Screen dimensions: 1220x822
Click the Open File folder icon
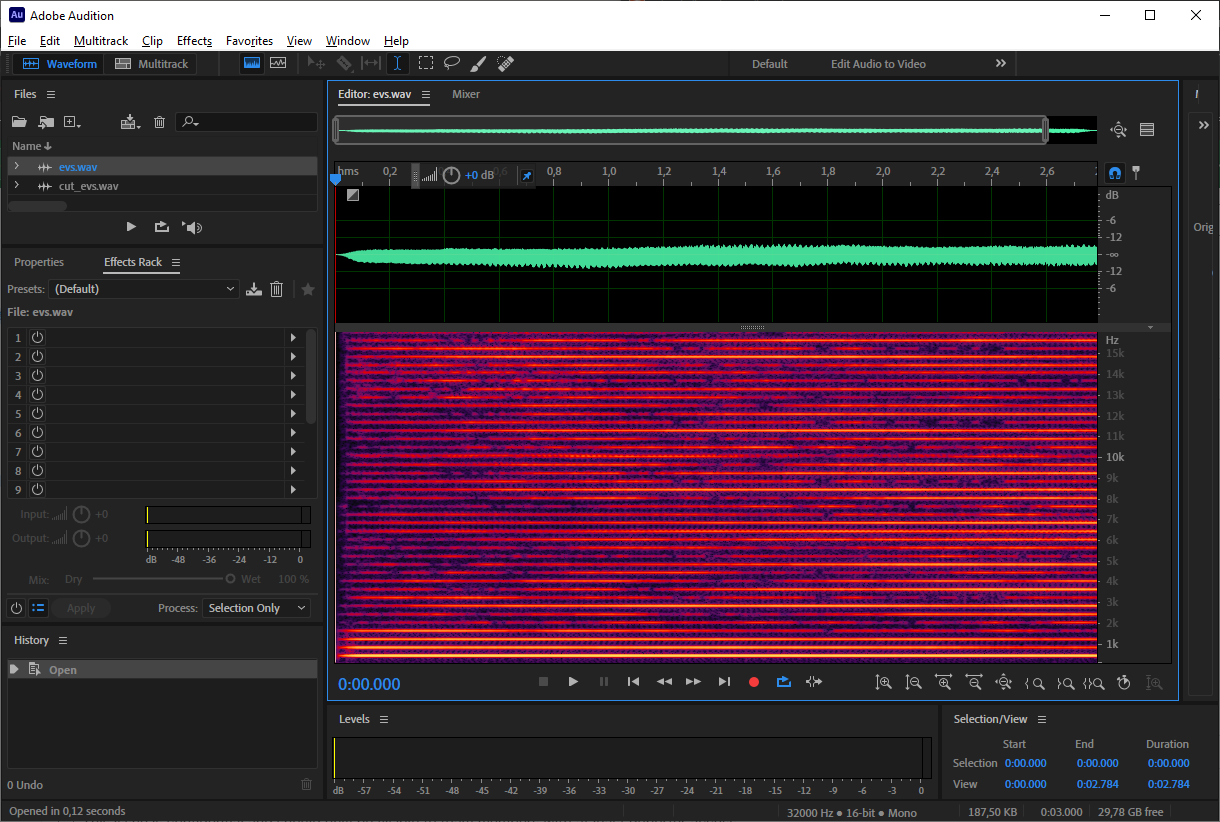[x=19, y=122]
